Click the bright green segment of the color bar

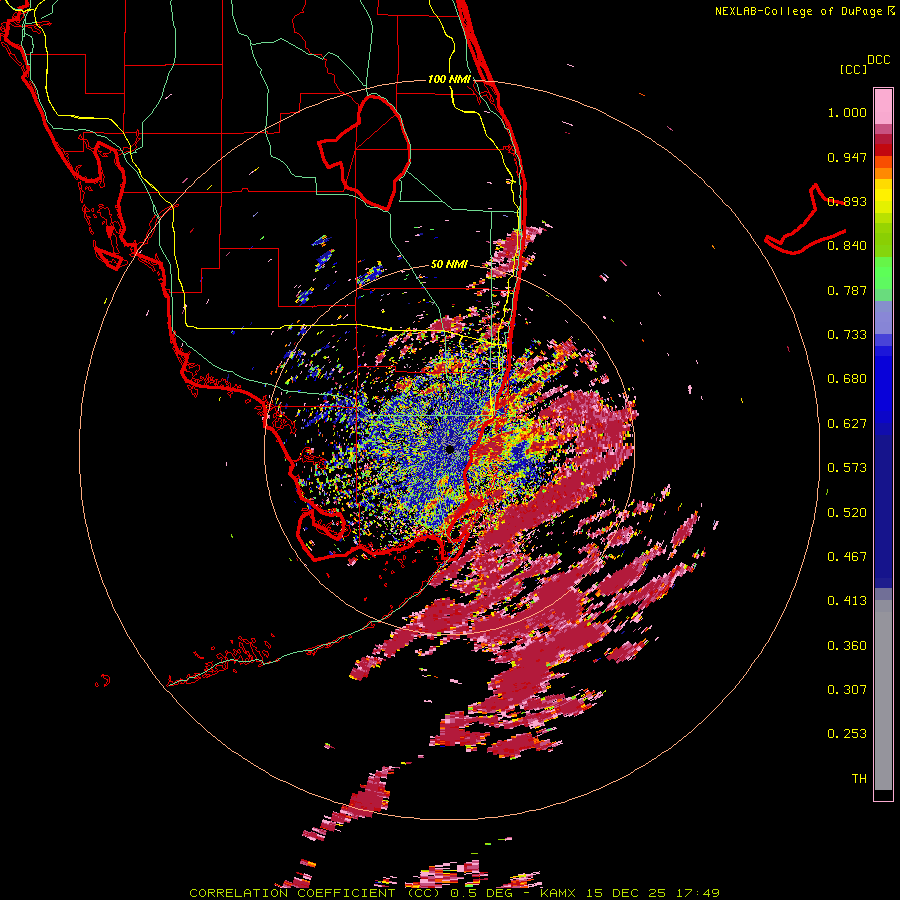883,273
